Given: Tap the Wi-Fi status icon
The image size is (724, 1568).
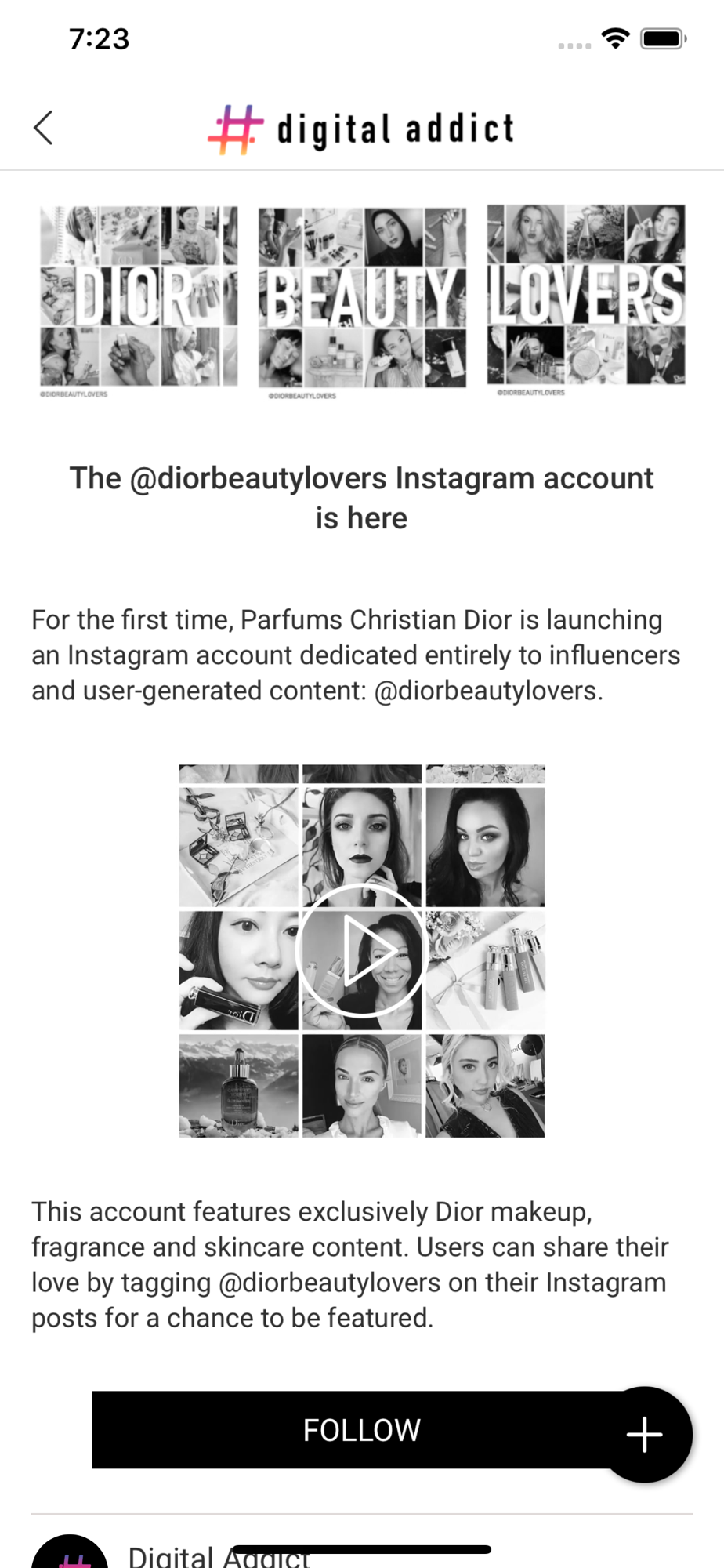Looking at the screenshot, I should pos(616,38).
